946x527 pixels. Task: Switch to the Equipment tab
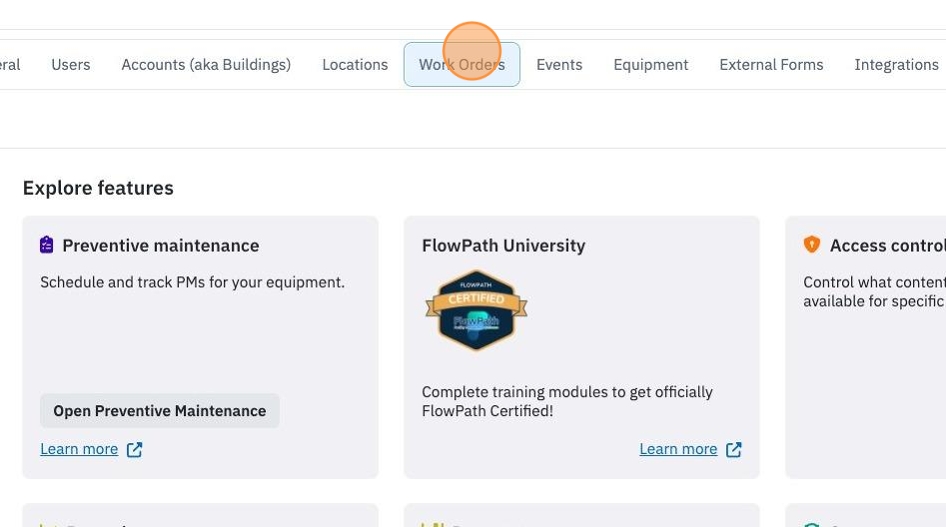(x=650, y=65)
